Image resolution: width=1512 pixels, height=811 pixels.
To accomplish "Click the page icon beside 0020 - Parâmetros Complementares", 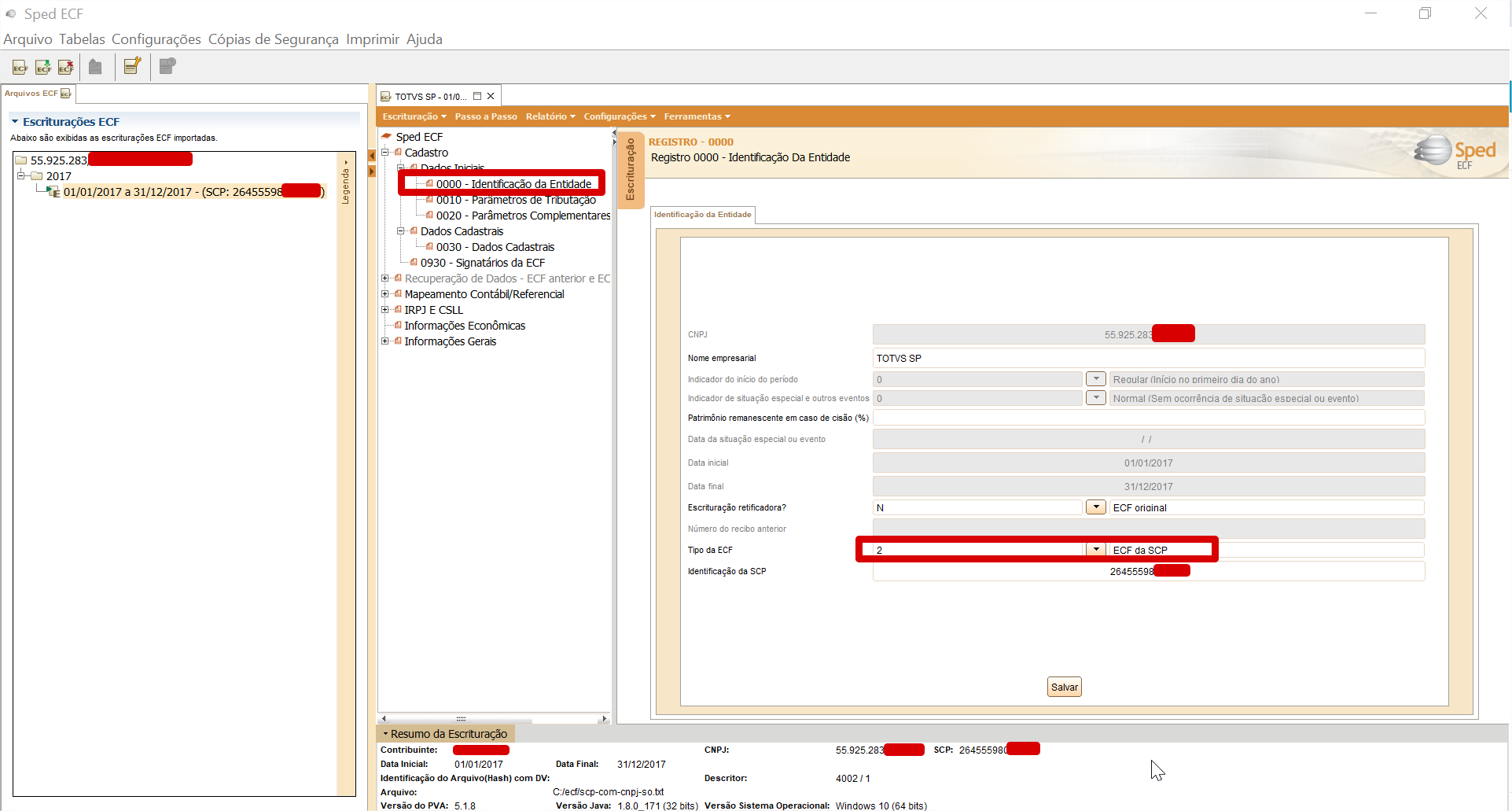I will (x=429, y=216).
